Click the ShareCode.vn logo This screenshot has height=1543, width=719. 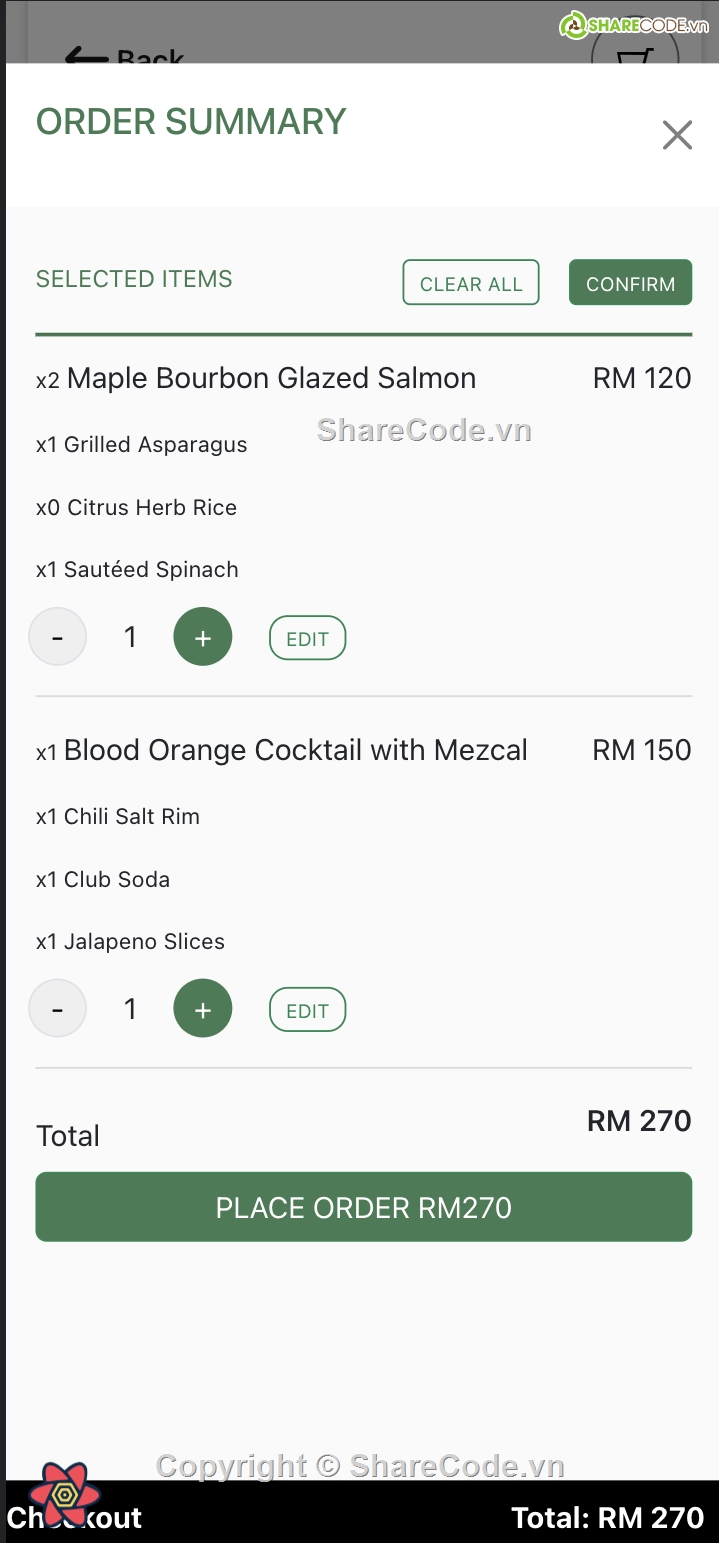(x=634, y=25)
